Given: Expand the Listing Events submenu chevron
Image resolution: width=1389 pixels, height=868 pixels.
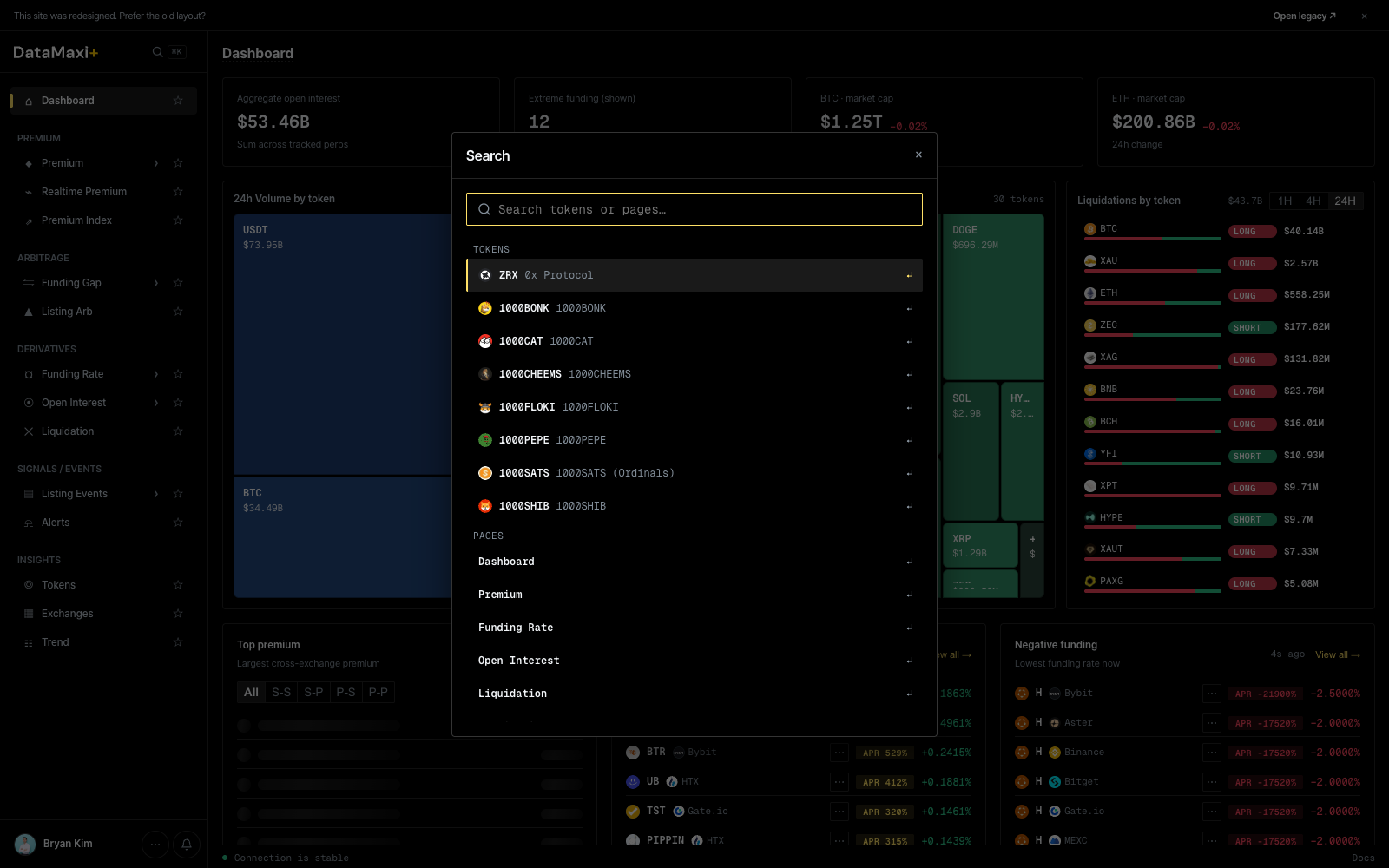Looking at the screenshot, I should coord(156,494).
